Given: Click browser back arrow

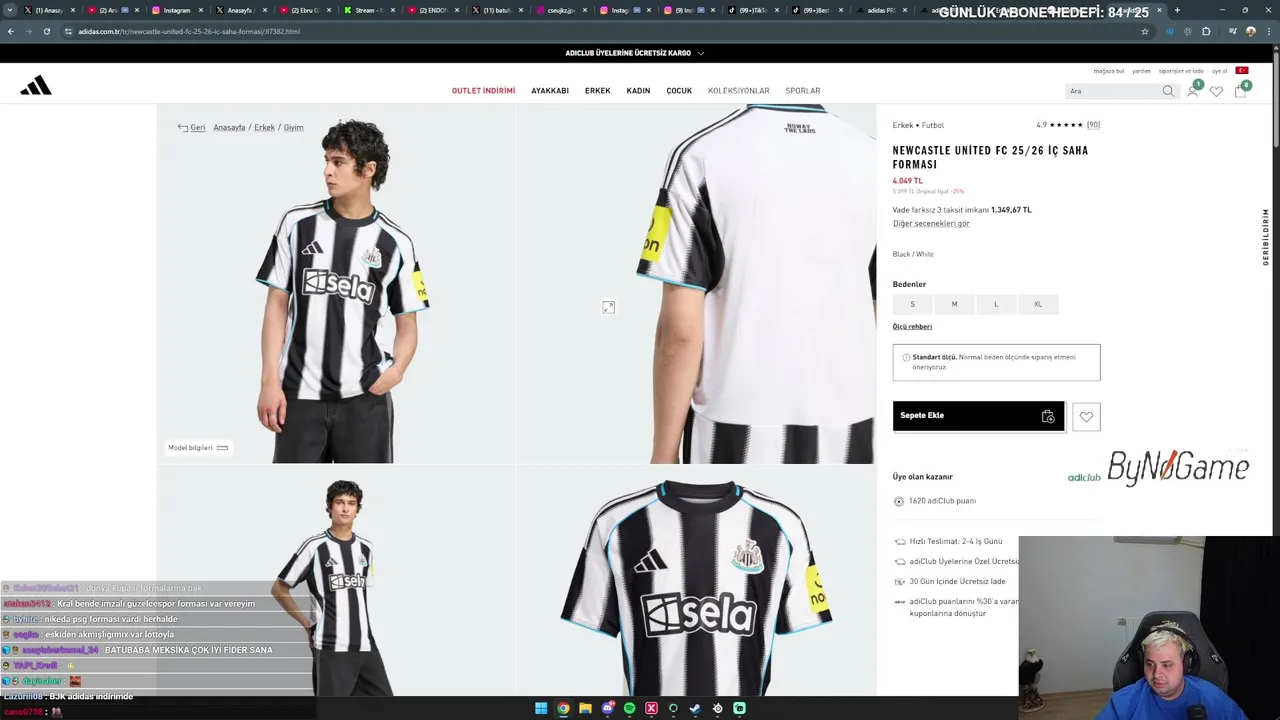Looking at the screenshot, I should 10,31.
